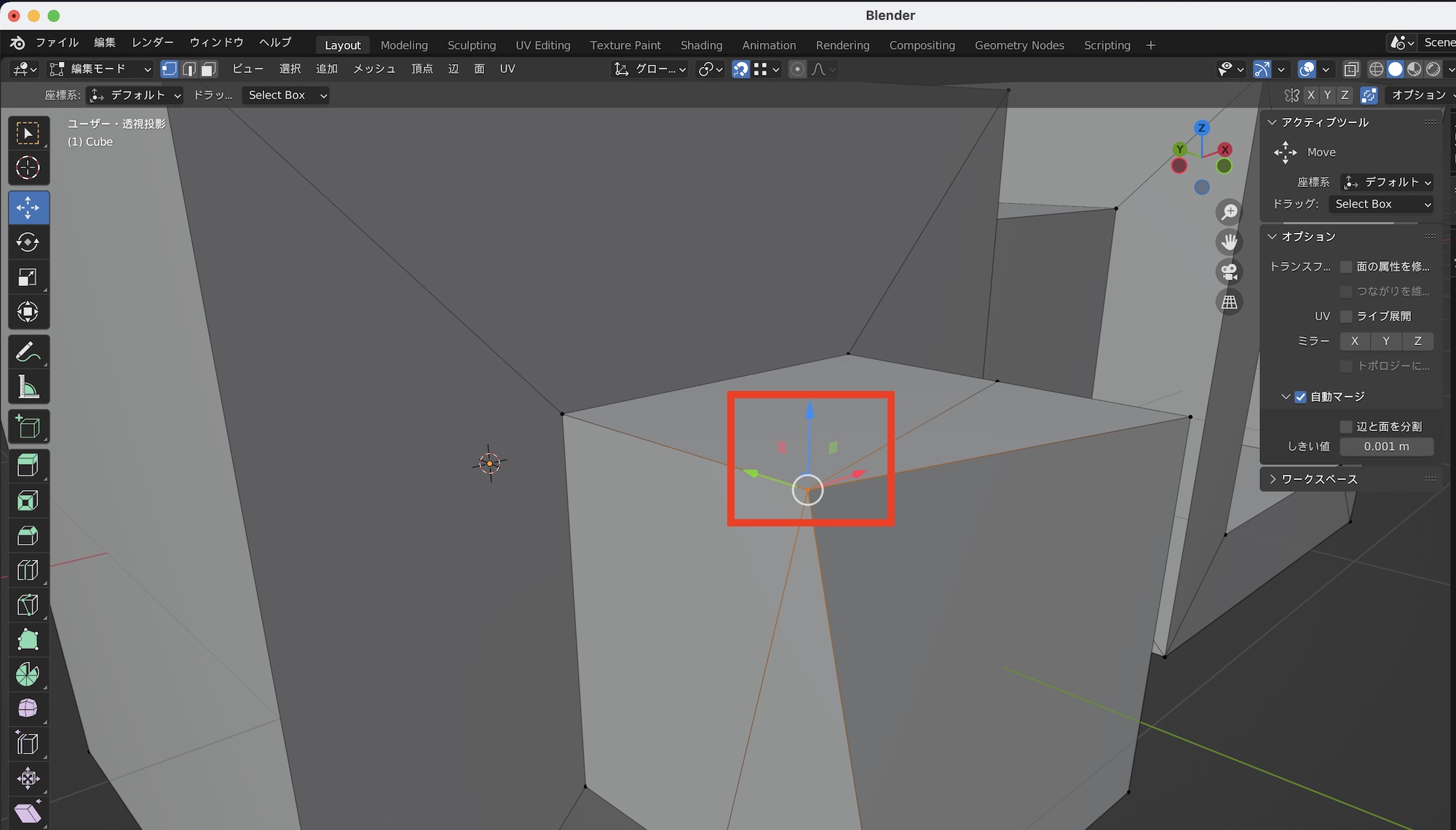Enable the ライブ展開 checkbox
This screenshot has width=1456, height=830.
pos(1346,316)
